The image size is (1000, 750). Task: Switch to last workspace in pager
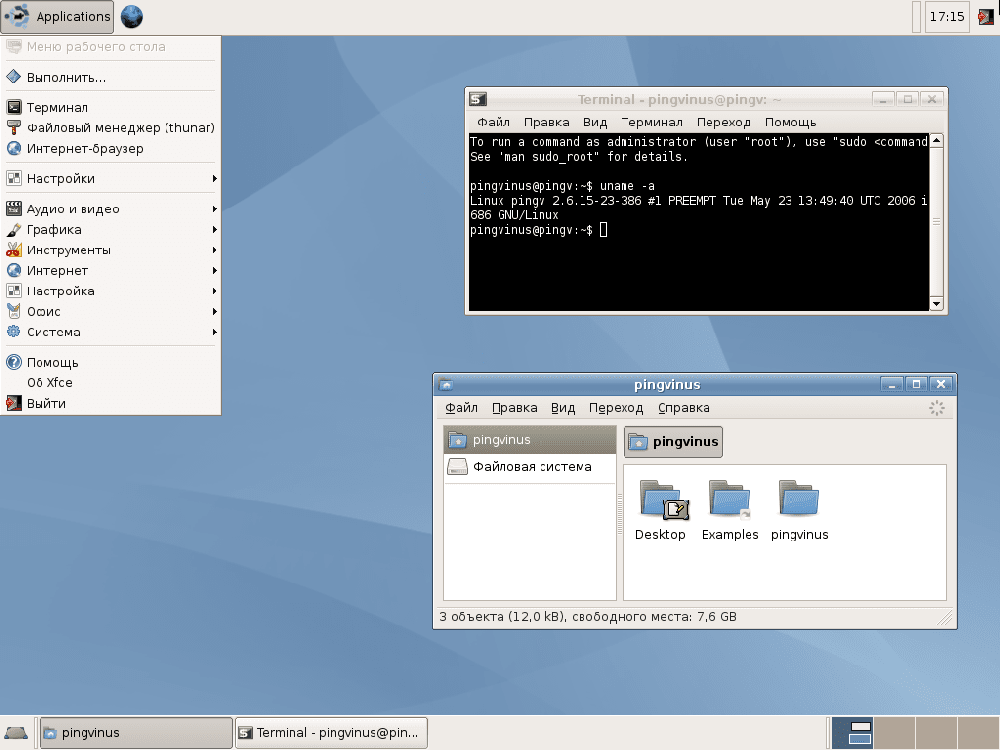click(x=978, y=733)
